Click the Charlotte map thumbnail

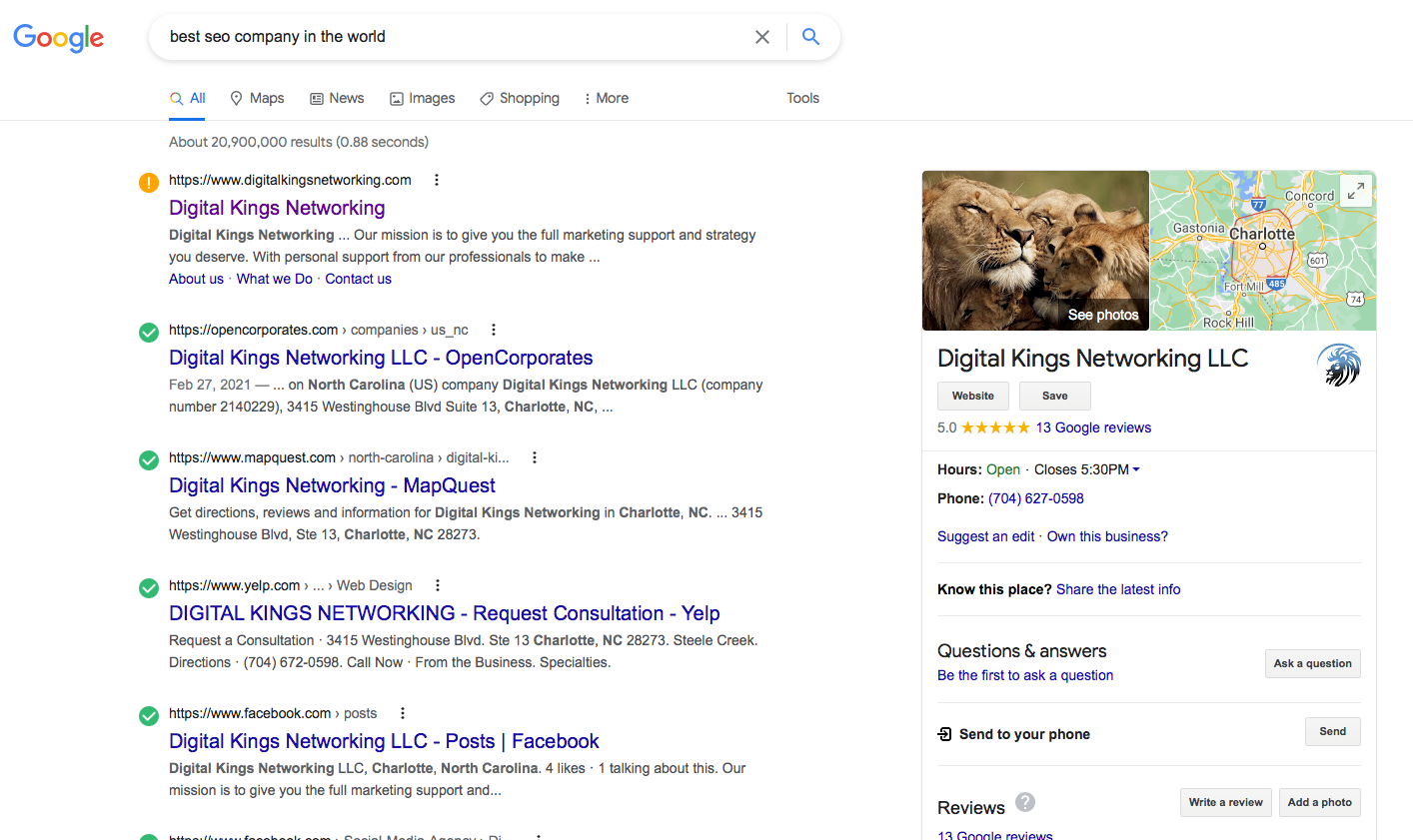click(x=1263, y=251)
